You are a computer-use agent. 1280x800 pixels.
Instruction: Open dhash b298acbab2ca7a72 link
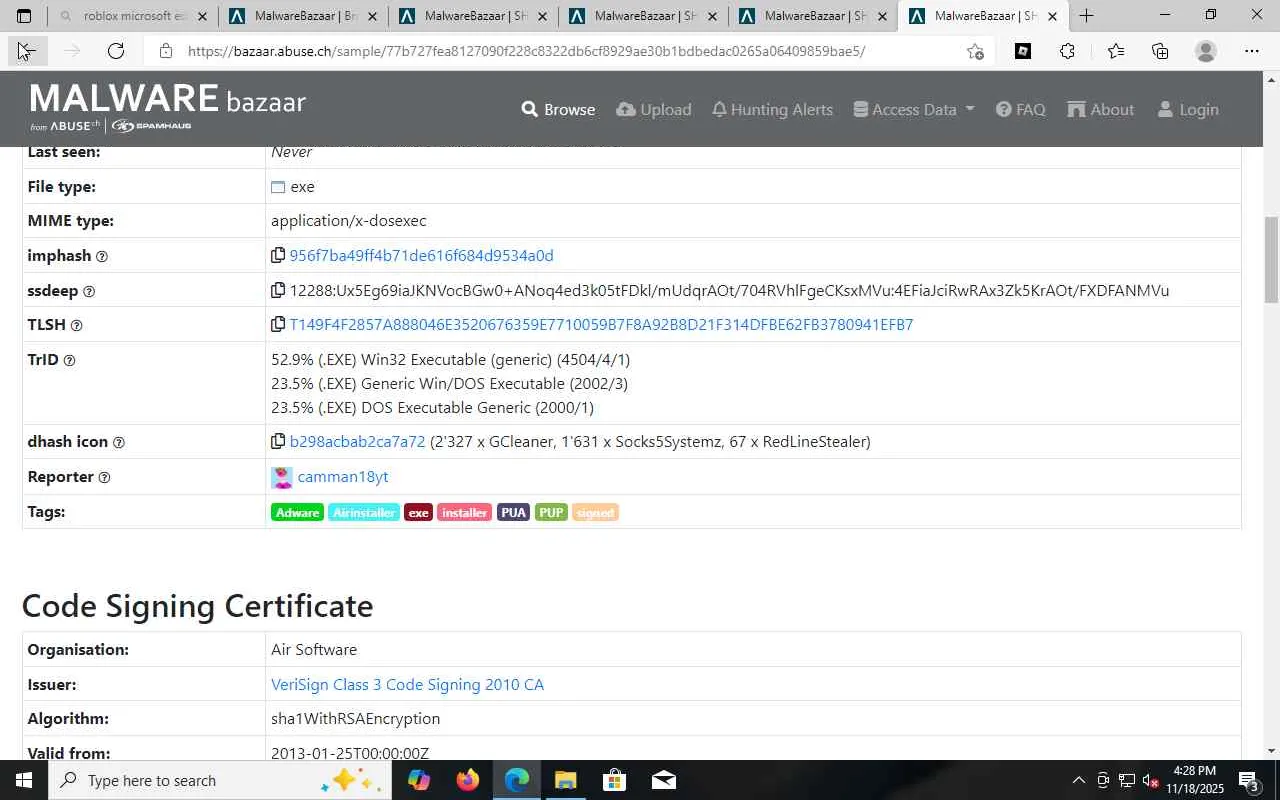(x=357, y=442)
